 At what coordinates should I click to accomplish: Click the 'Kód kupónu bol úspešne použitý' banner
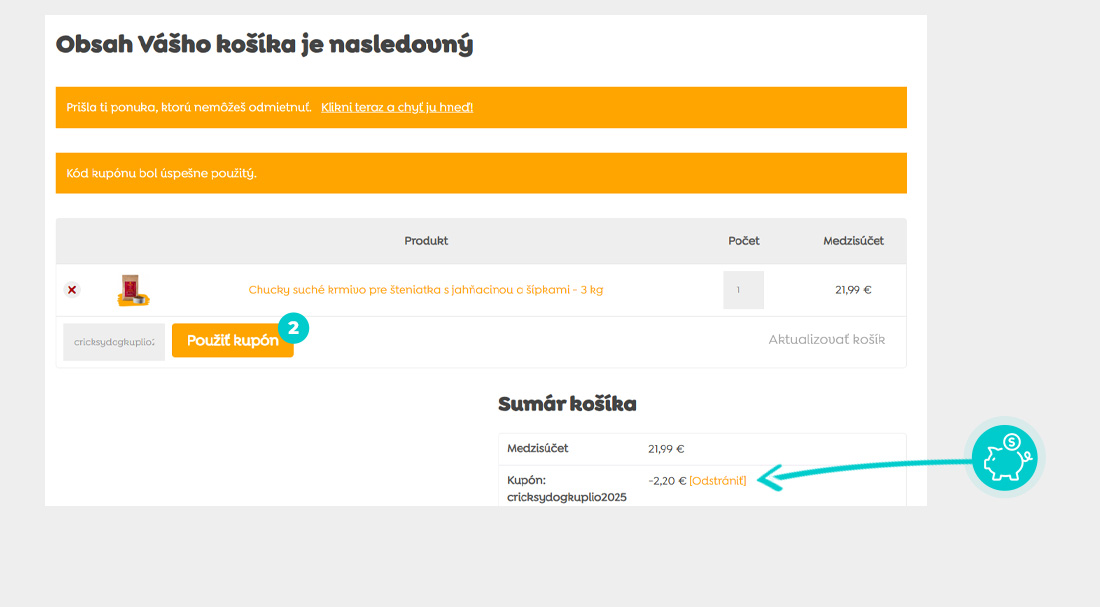point(481,173)
